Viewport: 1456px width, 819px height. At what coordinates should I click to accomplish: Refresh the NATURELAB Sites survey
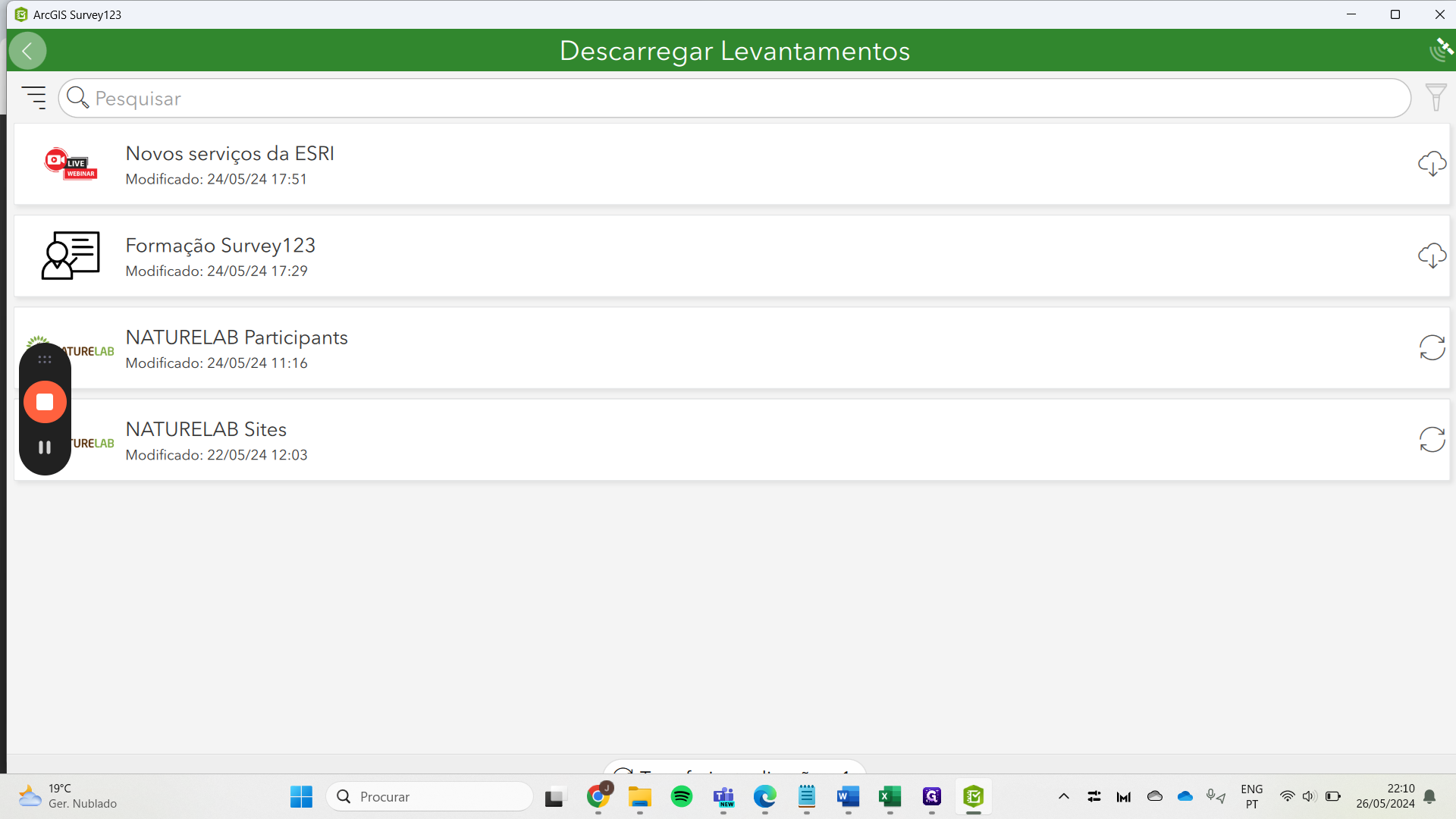tap(1432, 440)
